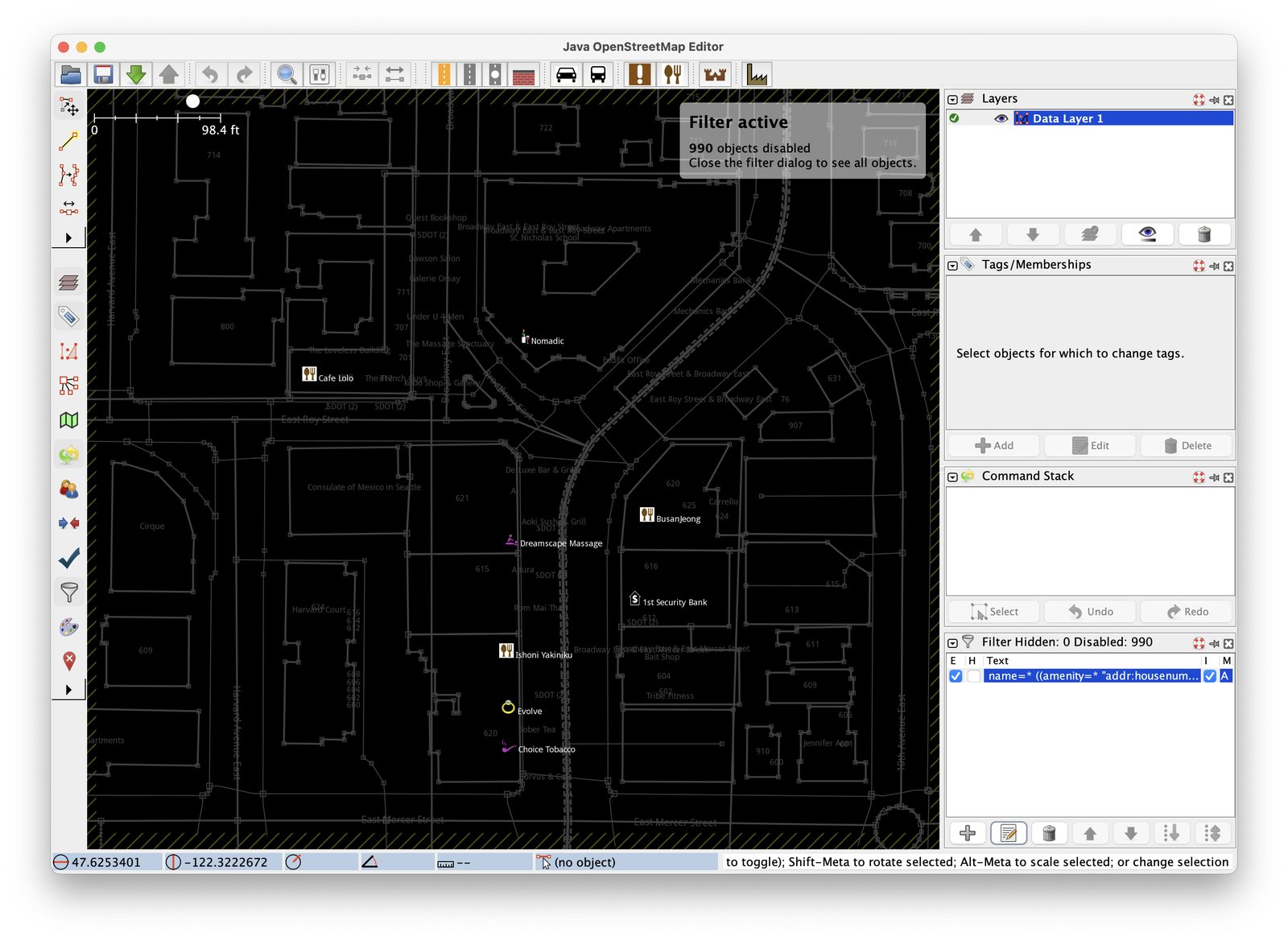
Task: Activate the select and move tool
Action: 69,107
